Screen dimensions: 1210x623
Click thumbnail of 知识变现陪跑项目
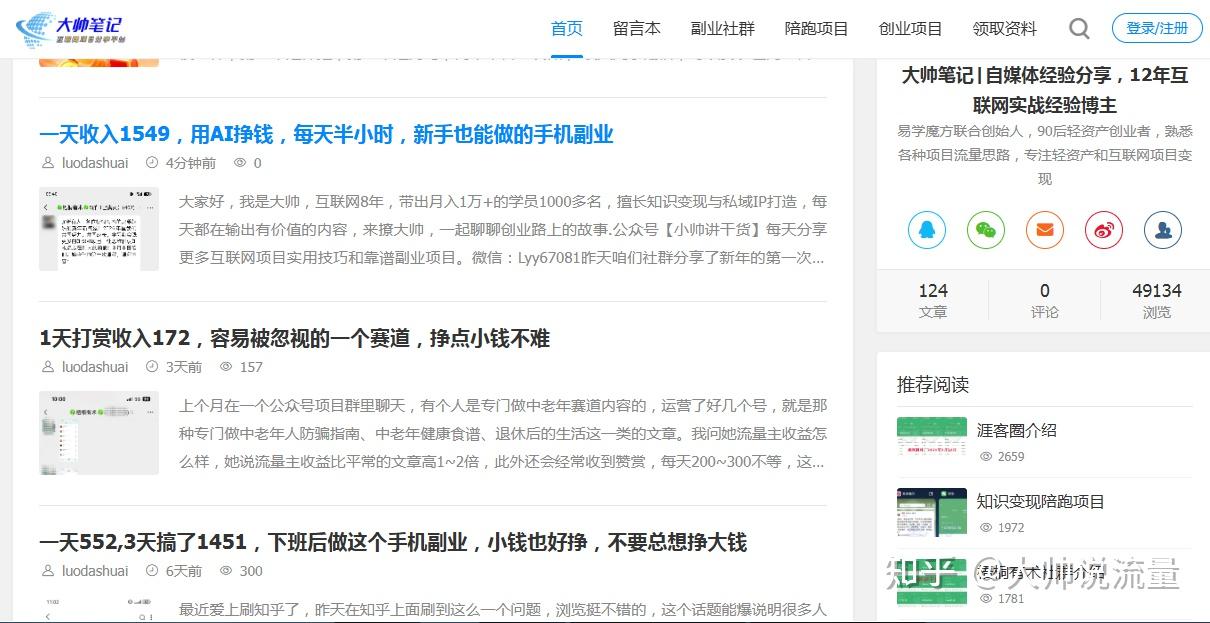click(932, 513)
